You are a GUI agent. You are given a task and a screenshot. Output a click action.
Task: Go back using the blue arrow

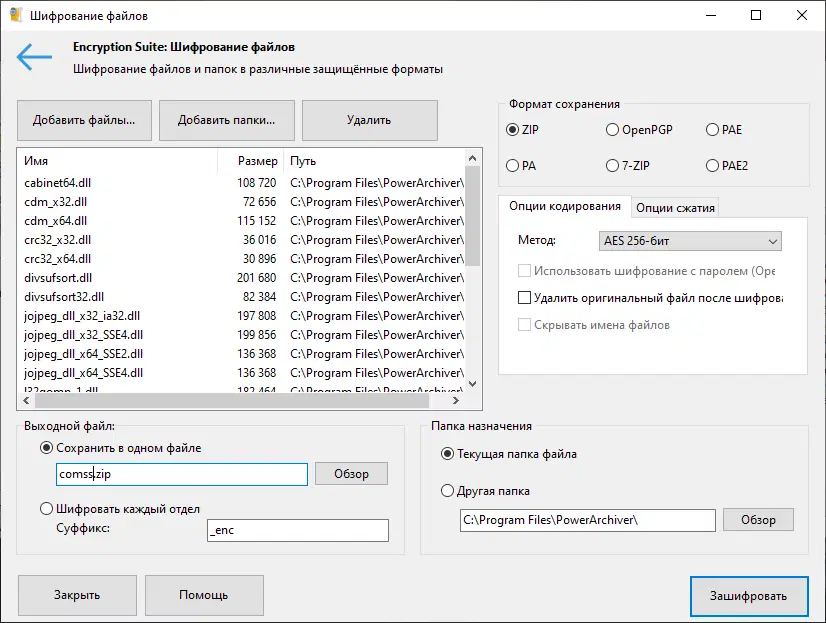point(34,57)
